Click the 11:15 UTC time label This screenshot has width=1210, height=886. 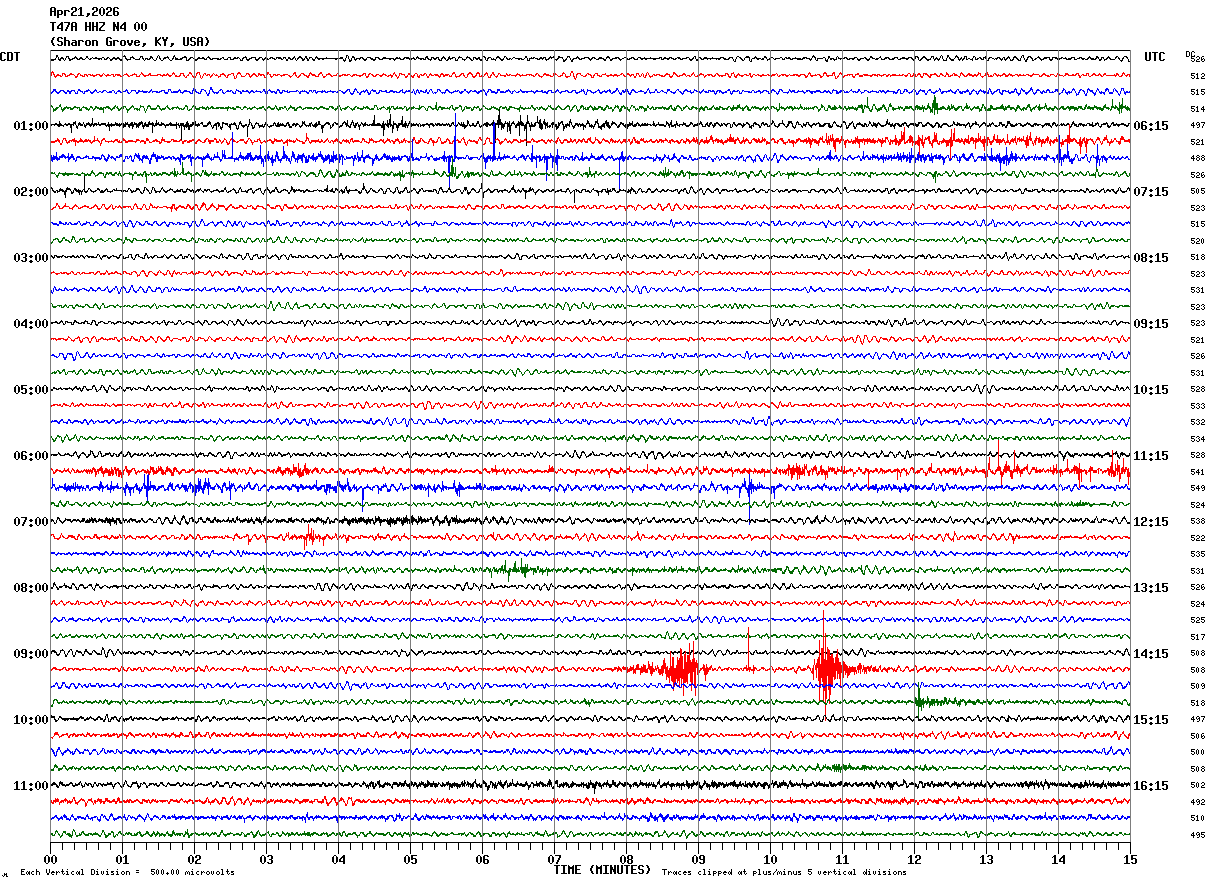pyautogui.click(x=1150, y=456)
